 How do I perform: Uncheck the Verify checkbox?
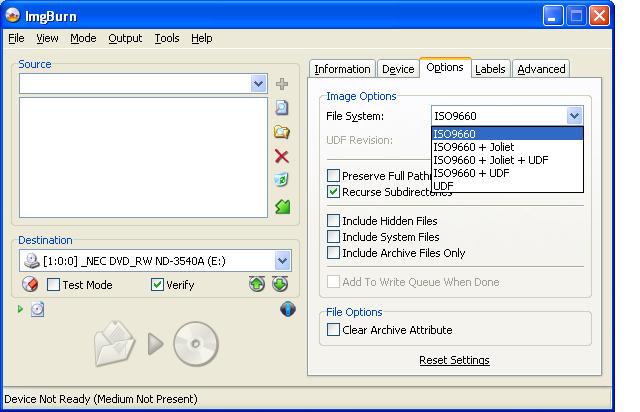(x=157, y=285)
